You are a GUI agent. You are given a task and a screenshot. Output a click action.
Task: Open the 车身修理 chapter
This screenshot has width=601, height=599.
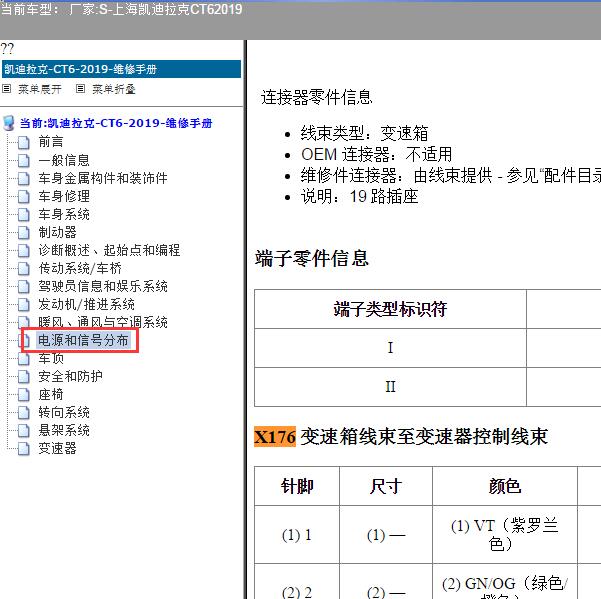(64, 196)
